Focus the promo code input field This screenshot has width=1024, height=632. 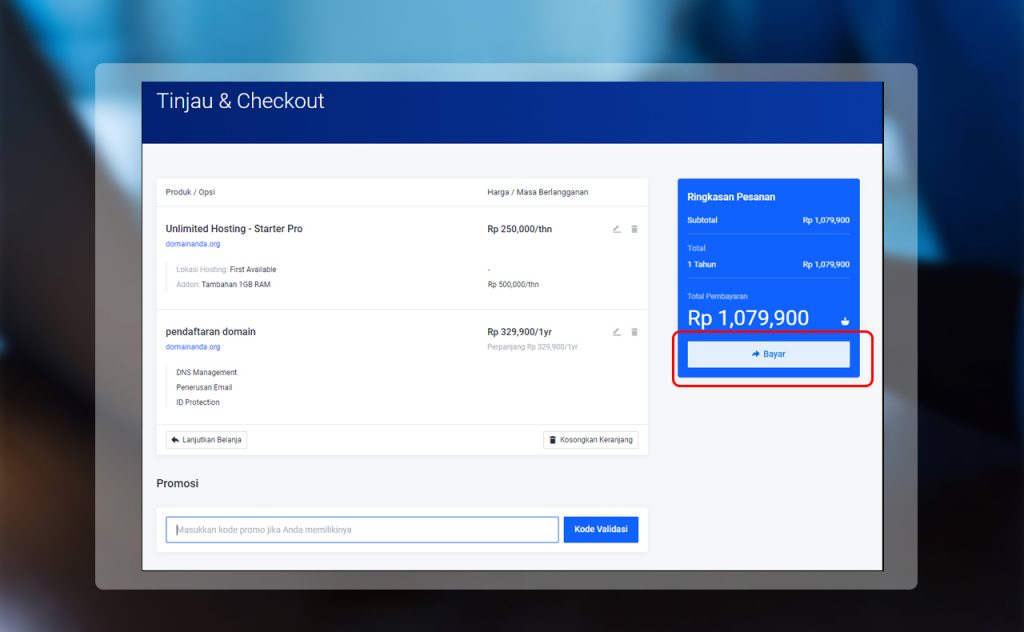362,530
